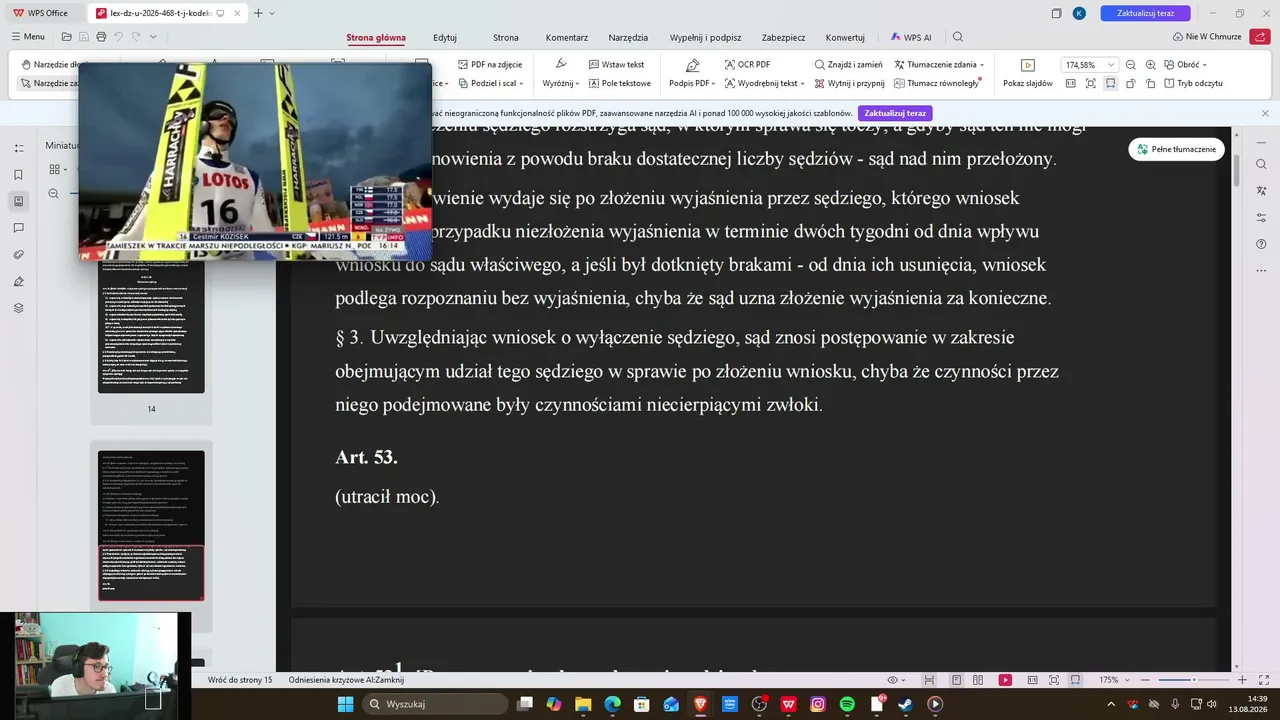Click the Windows Start button

(345, 704)
